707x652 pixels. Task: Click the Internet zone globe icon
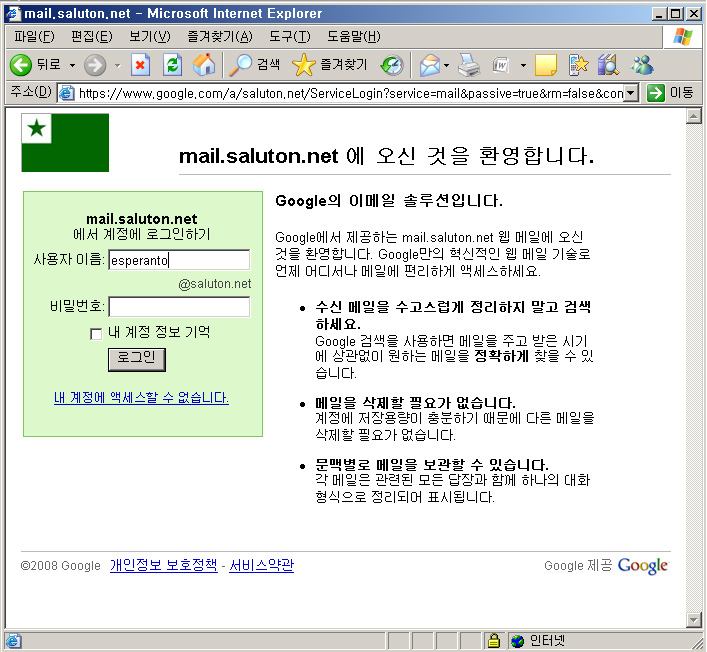pyautogui.click(x=517, y=641)
